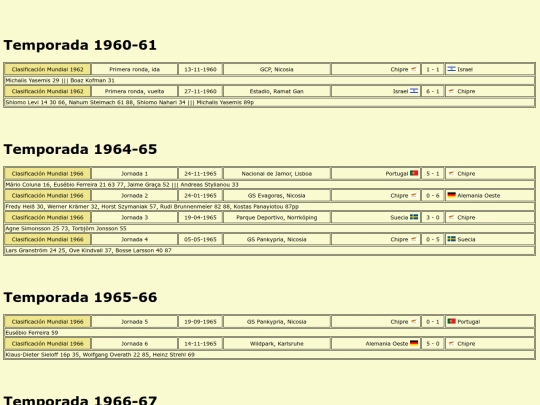Click Chipre flag in the Jornada 6 row

coord(451,343)
